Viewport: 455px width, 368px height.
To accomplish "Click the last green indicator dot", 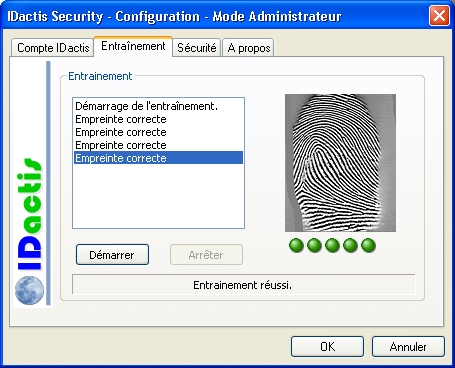I will (x=368, y=246).
